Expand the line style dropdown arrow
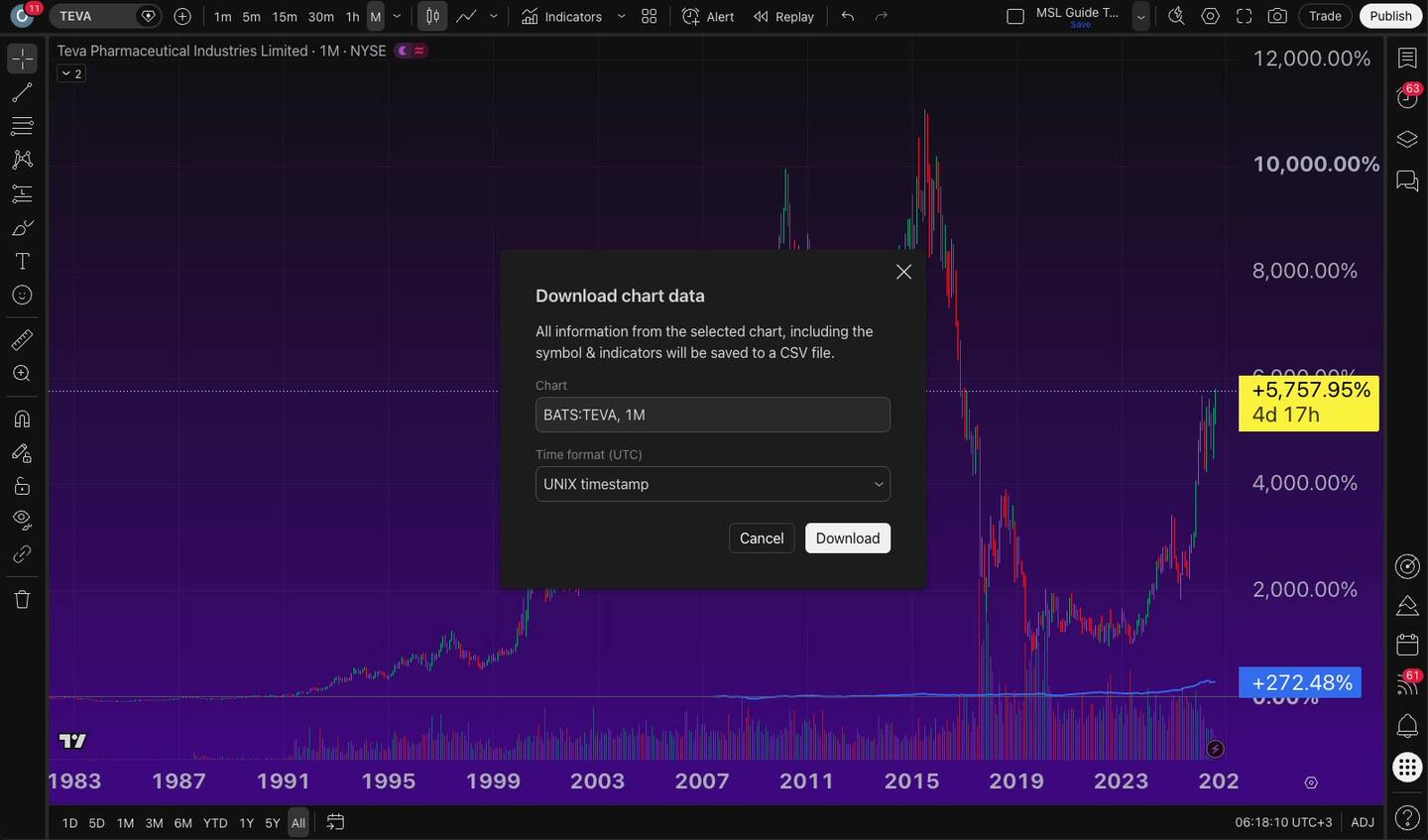Screen dimensions: 1428x840 click(x=494, y=17)
